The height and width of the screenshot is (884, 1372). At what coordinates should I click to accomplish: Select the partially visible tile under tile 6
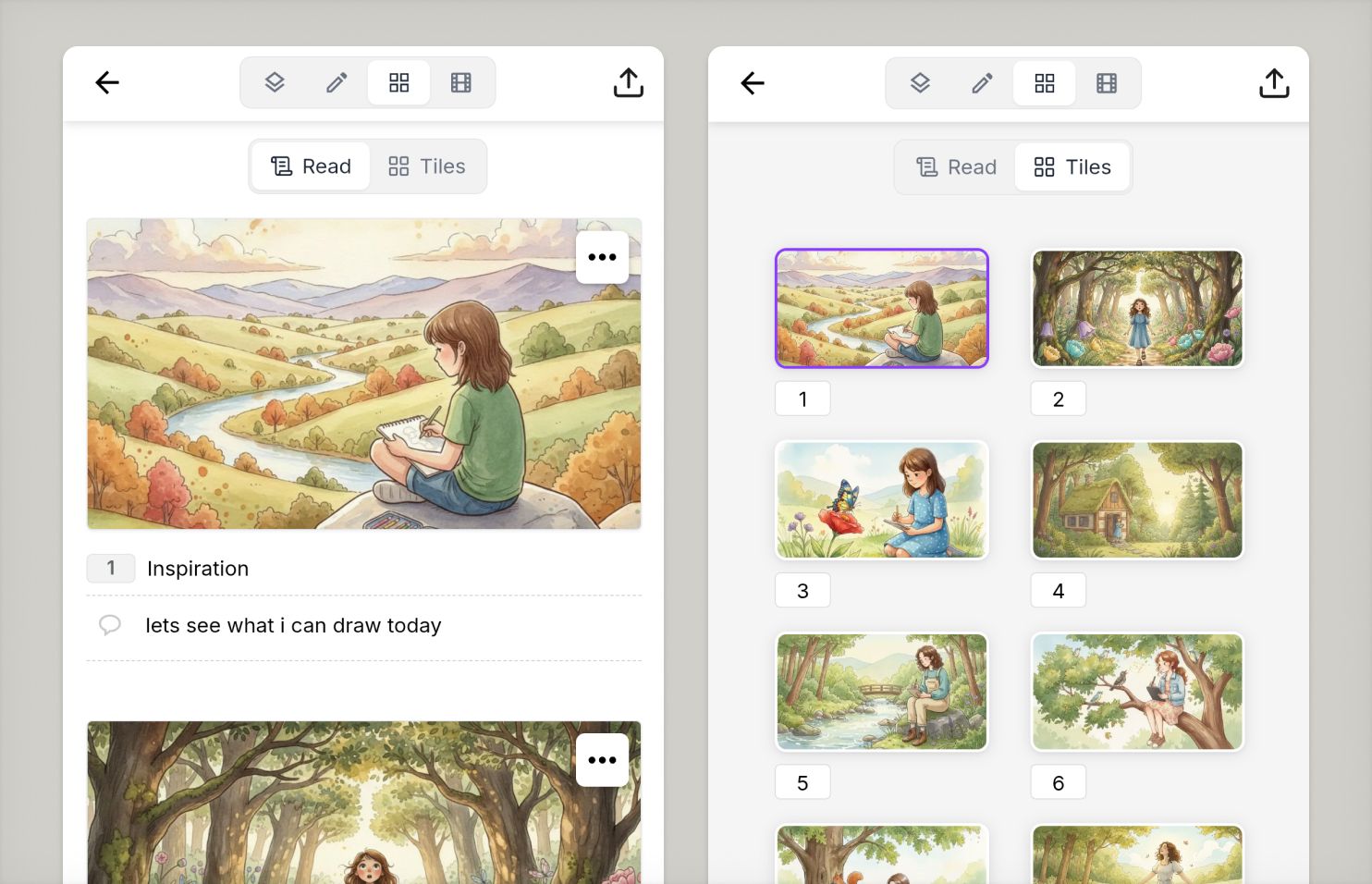tap(1137, 854)
